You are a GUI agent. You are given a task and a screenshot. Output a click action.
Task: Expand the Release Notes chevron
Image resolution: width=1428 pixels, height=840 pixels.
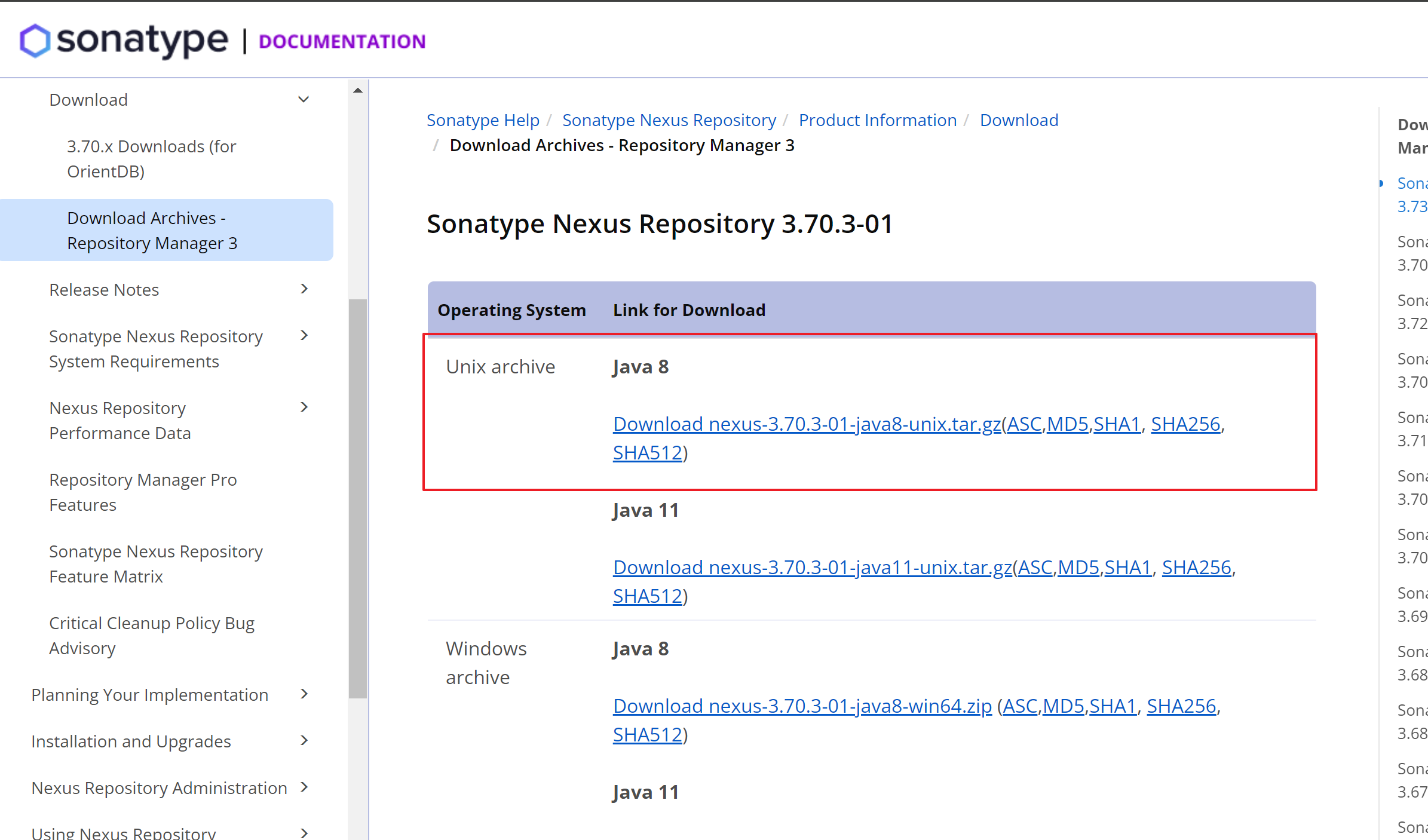(x=304, y=289)
